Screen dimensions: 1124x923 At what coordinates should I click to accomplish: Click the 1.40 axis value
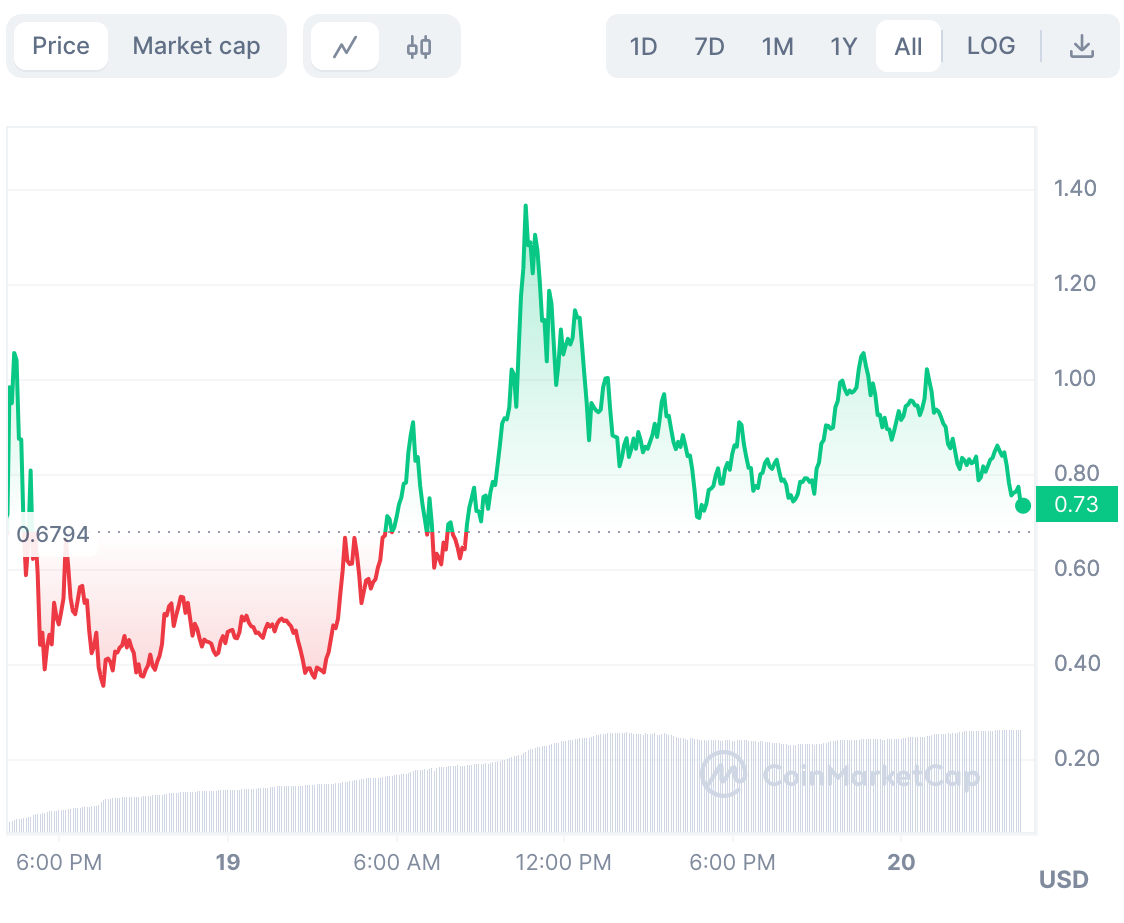1075,188
